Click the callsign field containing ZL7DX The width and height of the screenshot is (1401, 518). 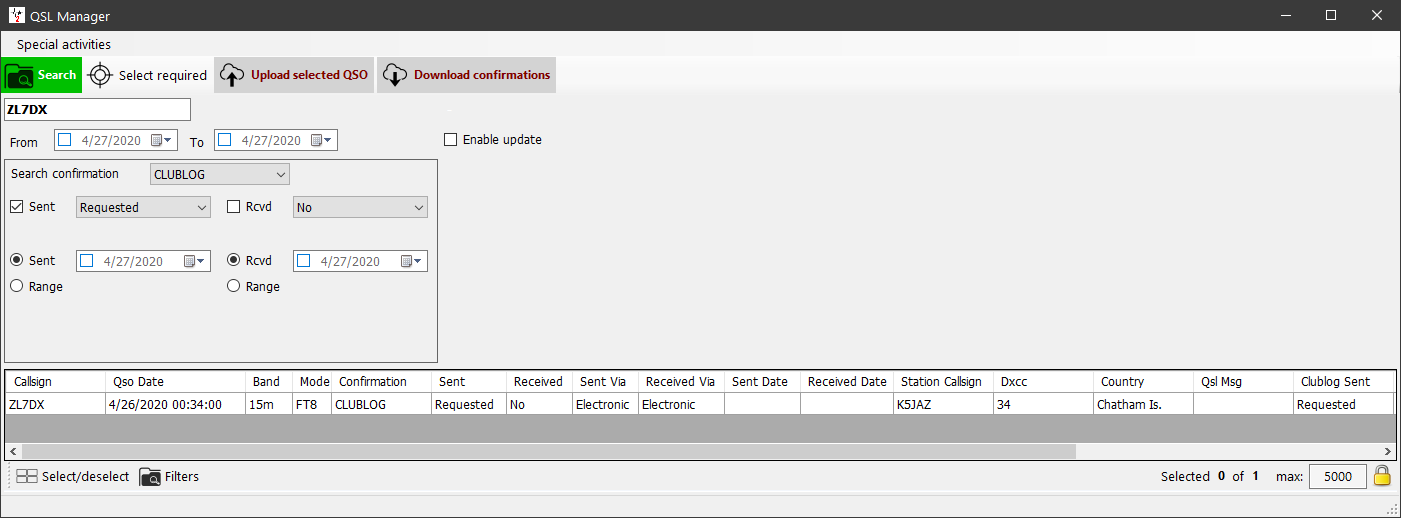pos(97,109)
